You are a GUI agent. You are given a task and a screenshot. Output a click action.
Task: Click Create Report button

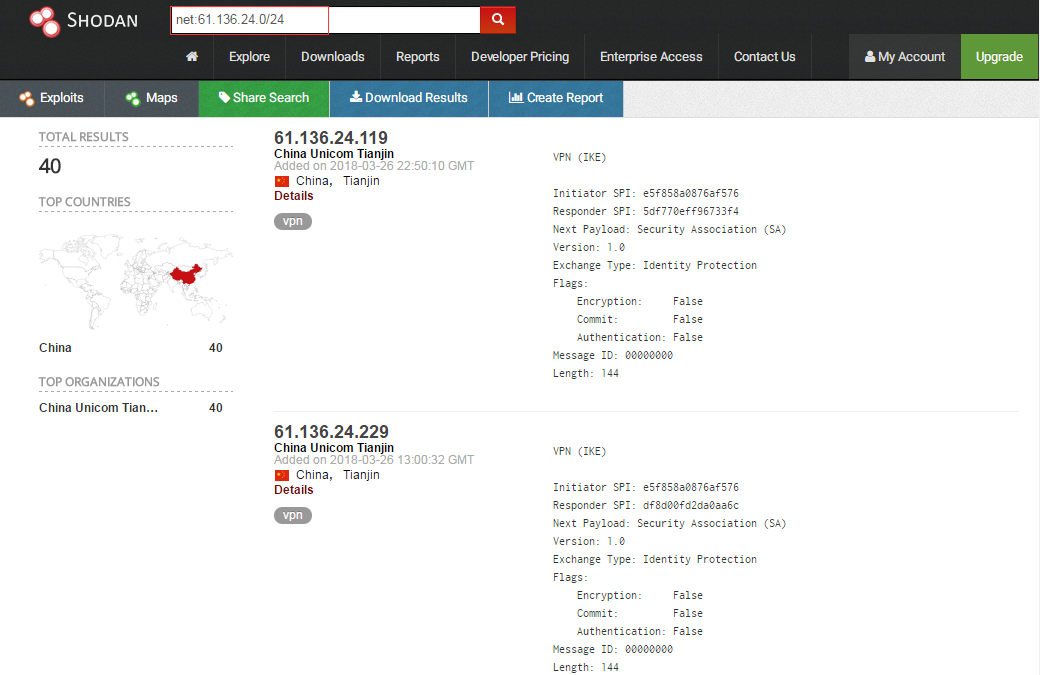(x=556, y=98)
